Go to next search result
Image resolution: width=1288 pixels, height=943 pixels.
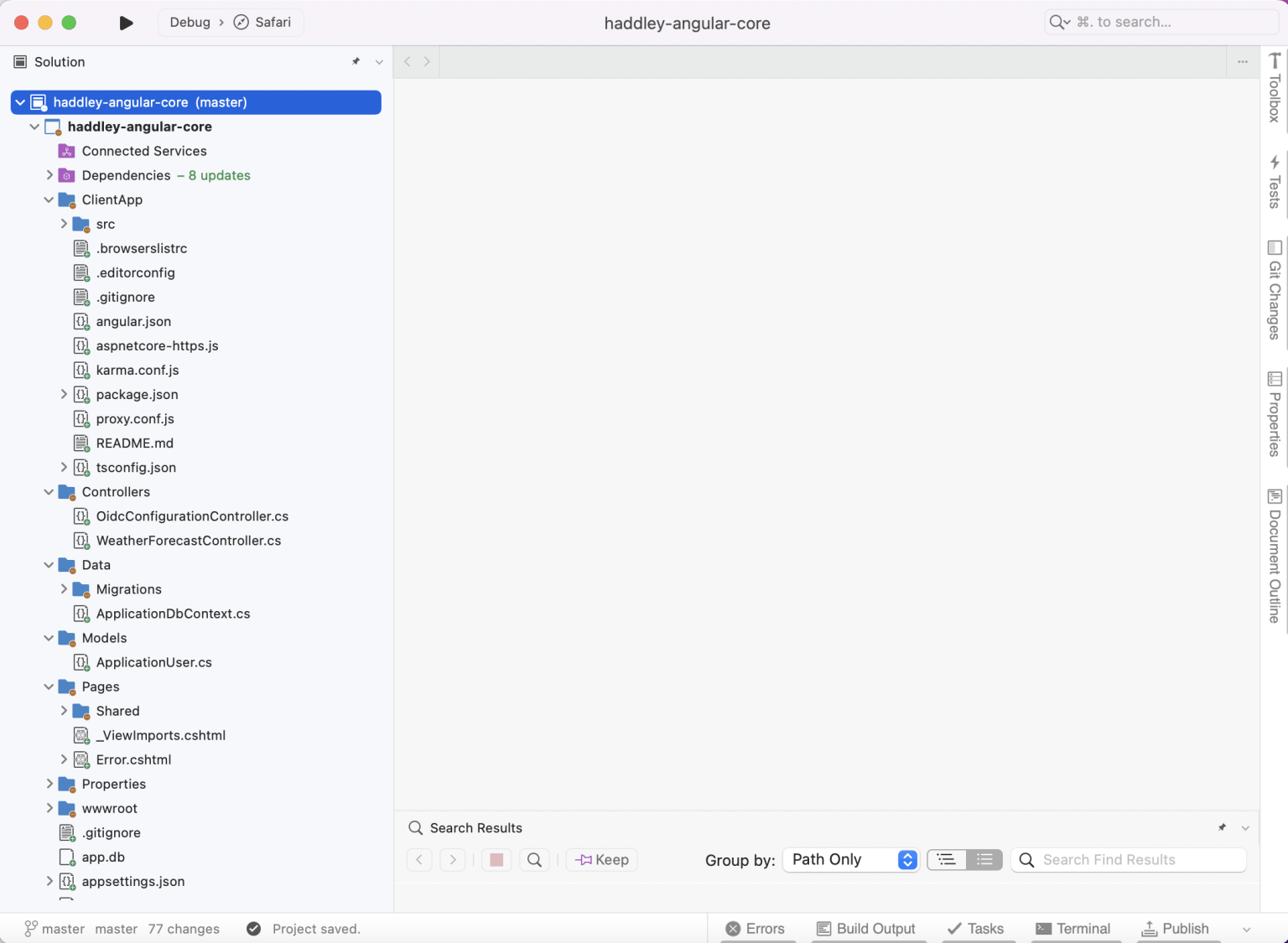(453, 859)
